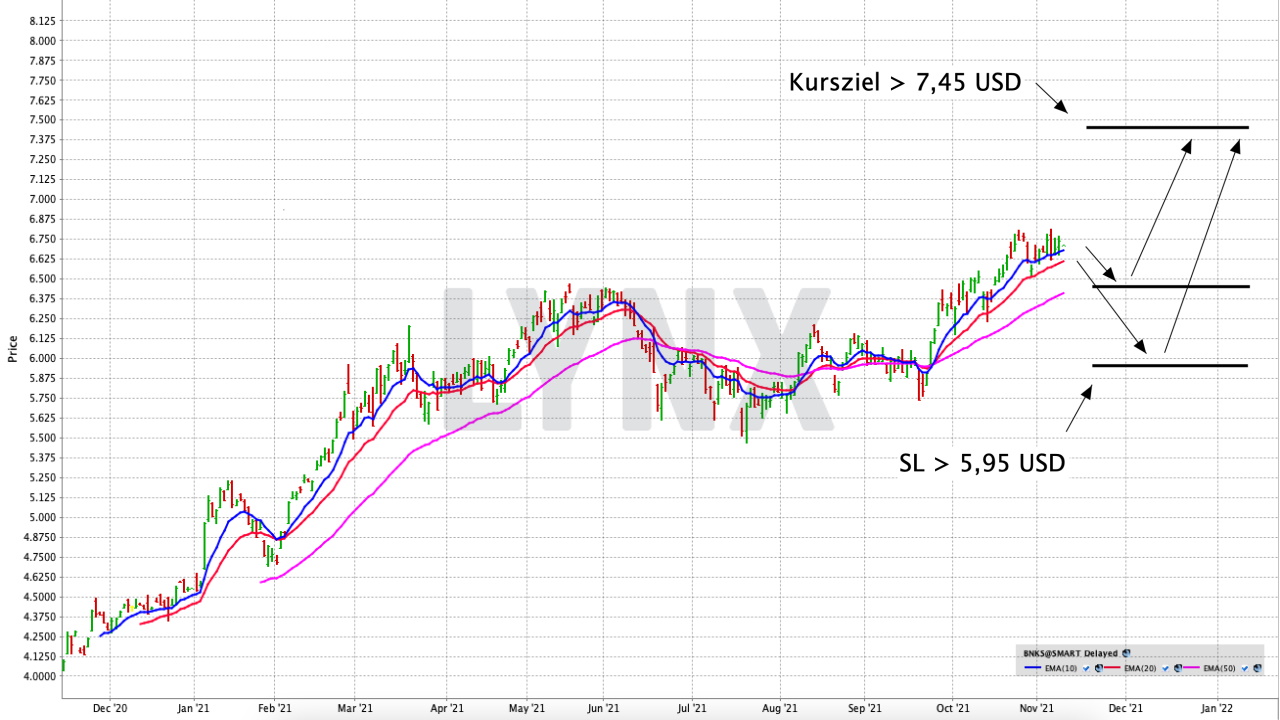Screen dimensions: 1280x720
Task: Uncheck the EMA(10) checkbox in legend
Action: [1086, 668]
